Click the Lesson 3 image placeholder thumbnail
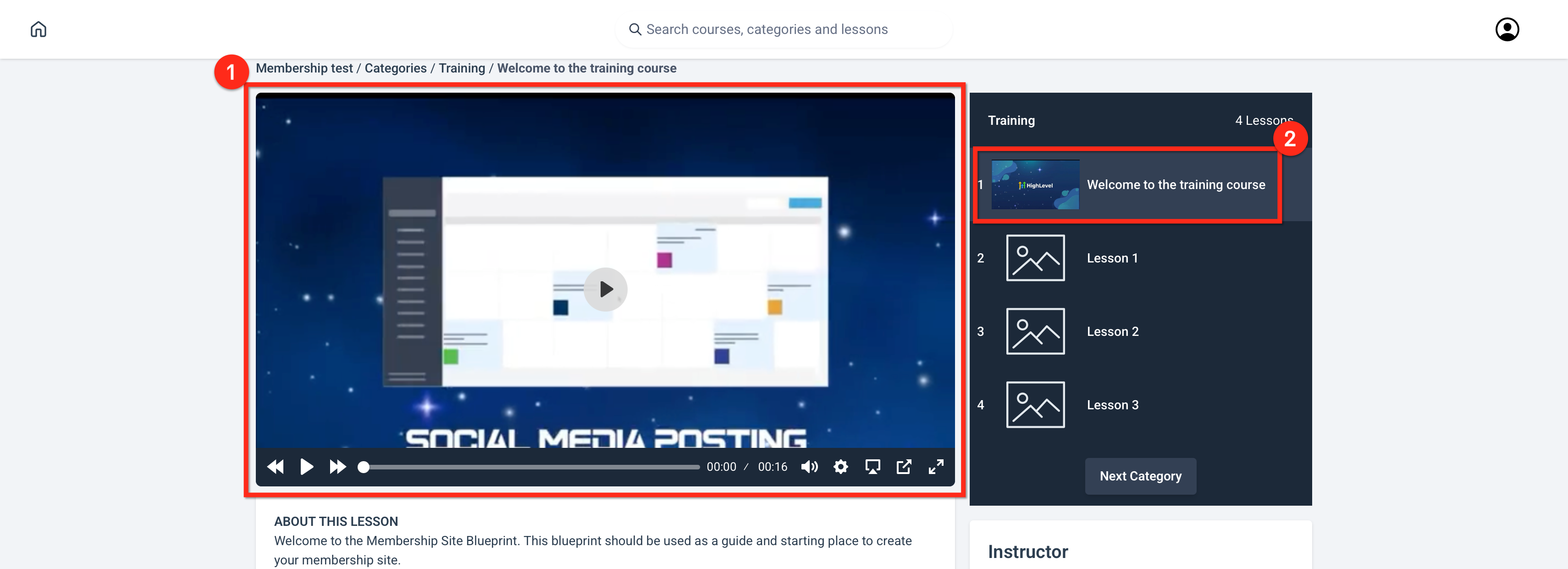 (x=1035, y=405)
